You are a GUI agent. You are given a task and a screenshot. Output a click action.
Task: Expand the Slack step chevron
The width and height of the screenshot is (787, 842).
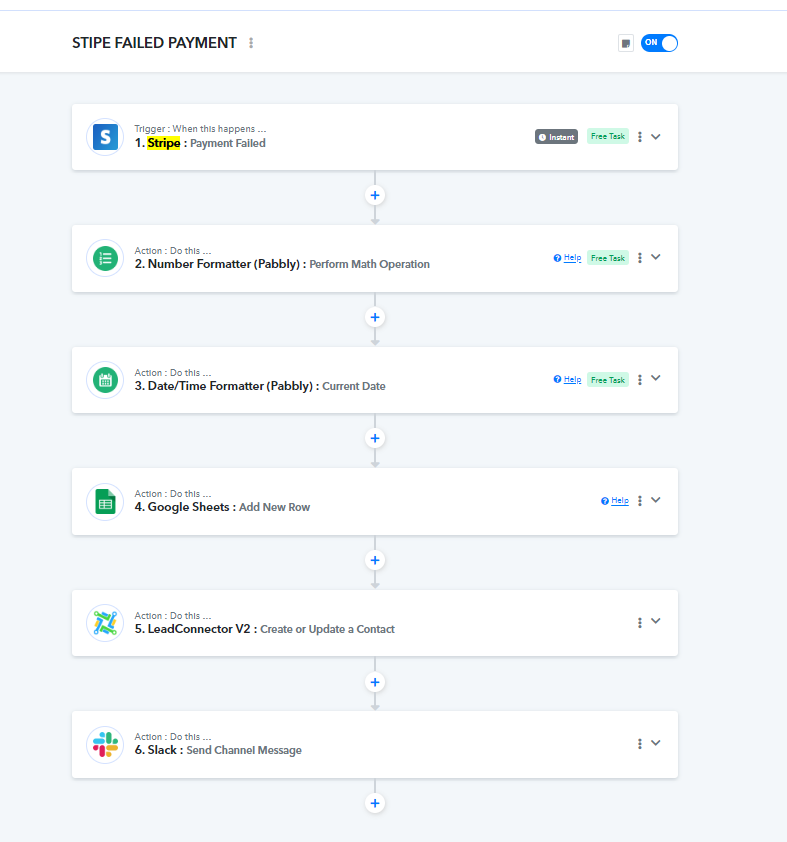click(x=655, y=743)
